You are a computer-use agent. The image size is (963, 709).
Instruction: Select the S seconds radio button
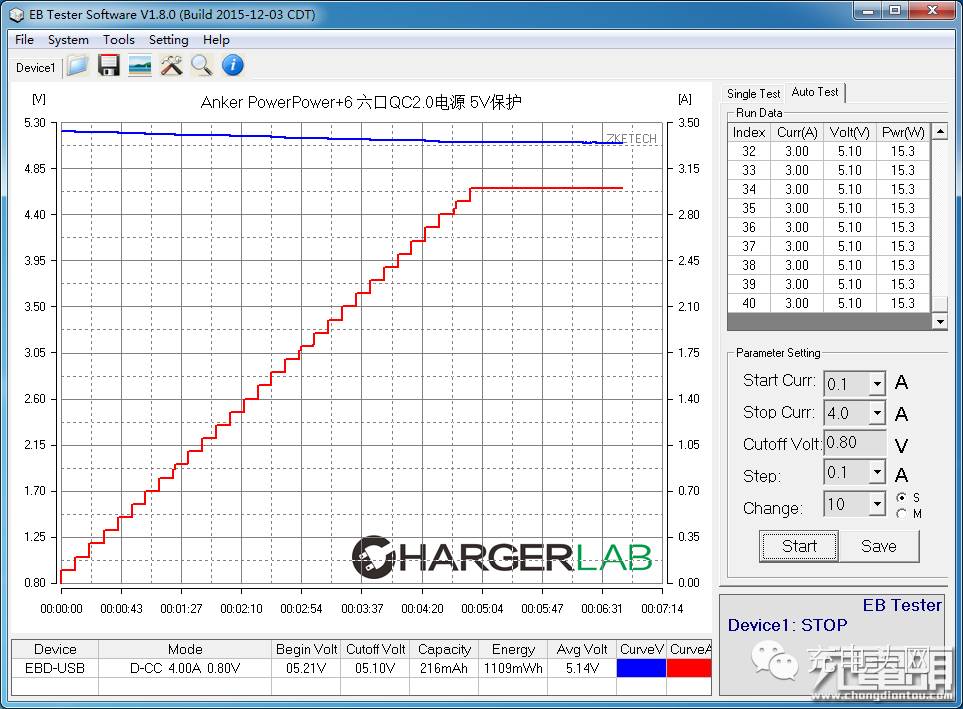click(x=901, y=497)
